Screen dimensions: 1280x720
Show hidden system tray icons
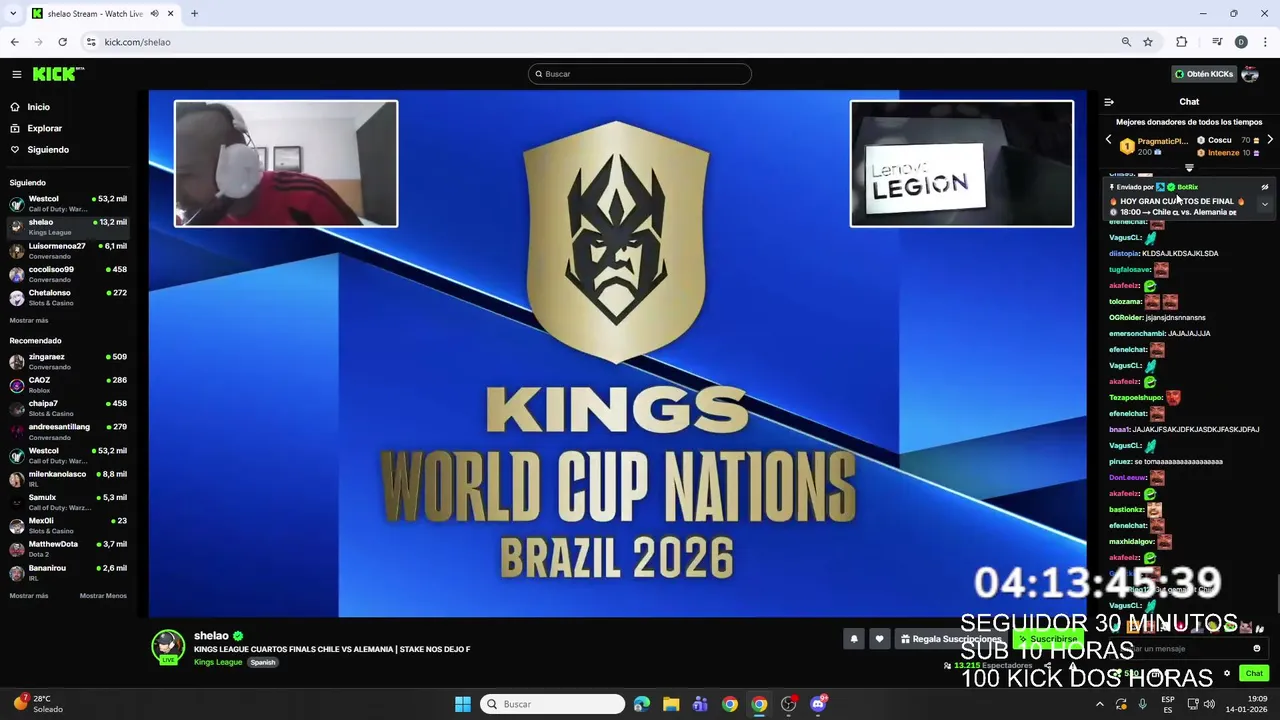point(1100,704)
